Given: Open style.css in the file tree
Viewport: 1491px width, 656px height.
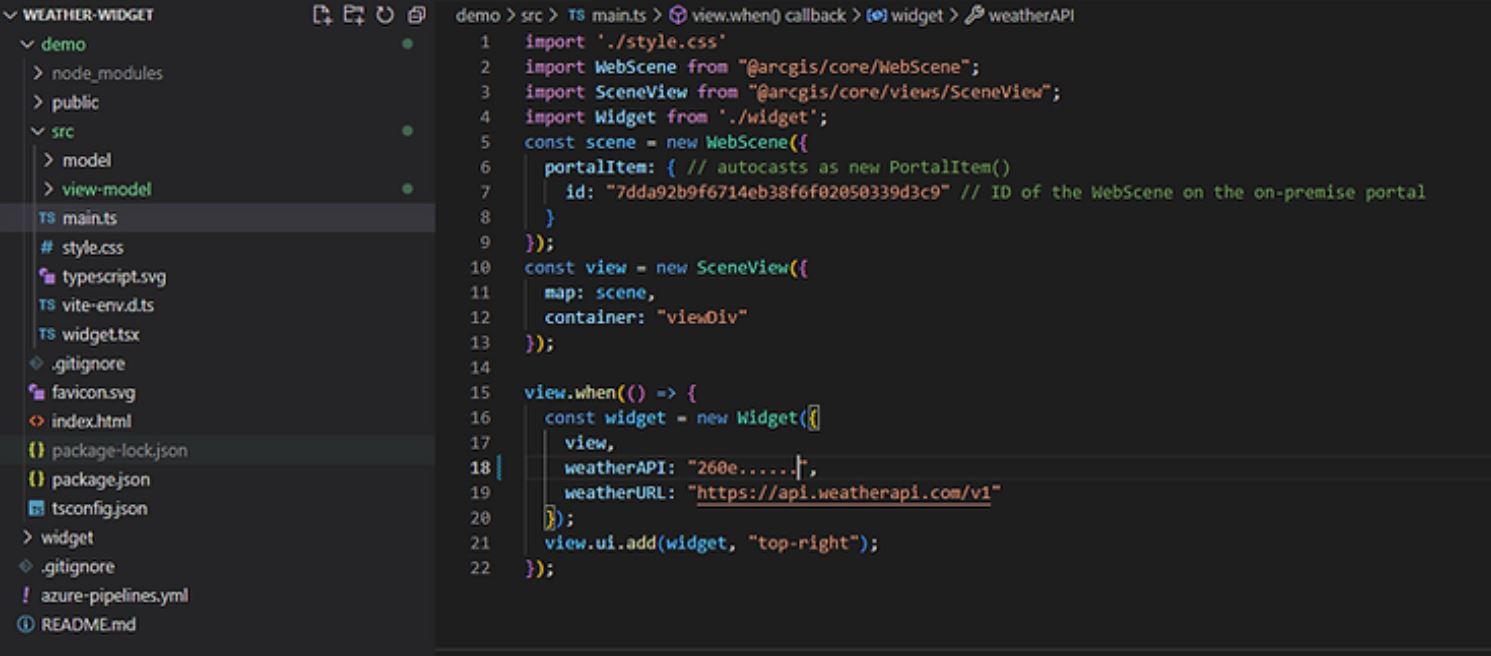Looking at the screenshot, I should click(x=93, y=247).
